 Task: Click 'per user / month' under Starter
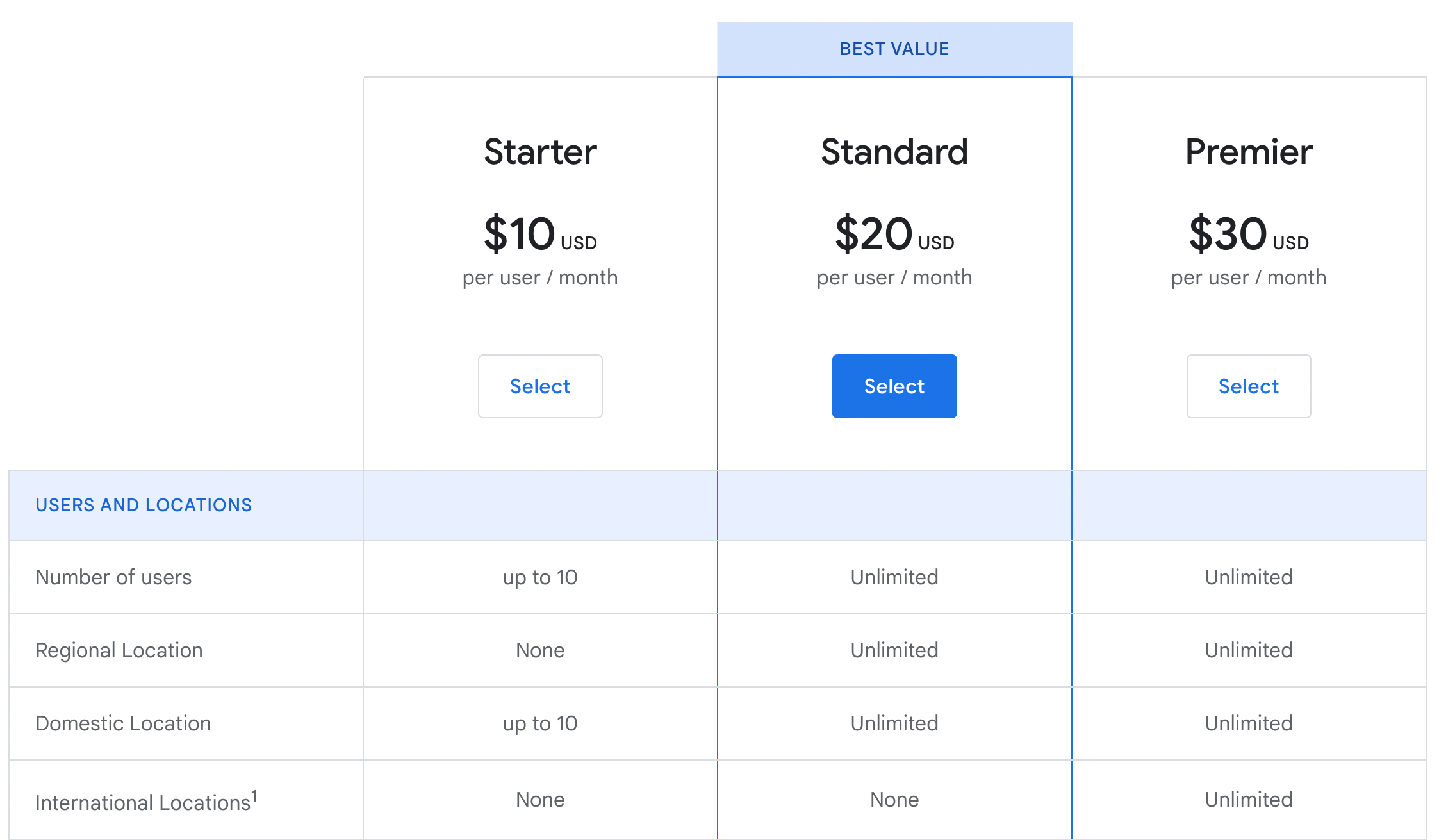tap(540, 278)
